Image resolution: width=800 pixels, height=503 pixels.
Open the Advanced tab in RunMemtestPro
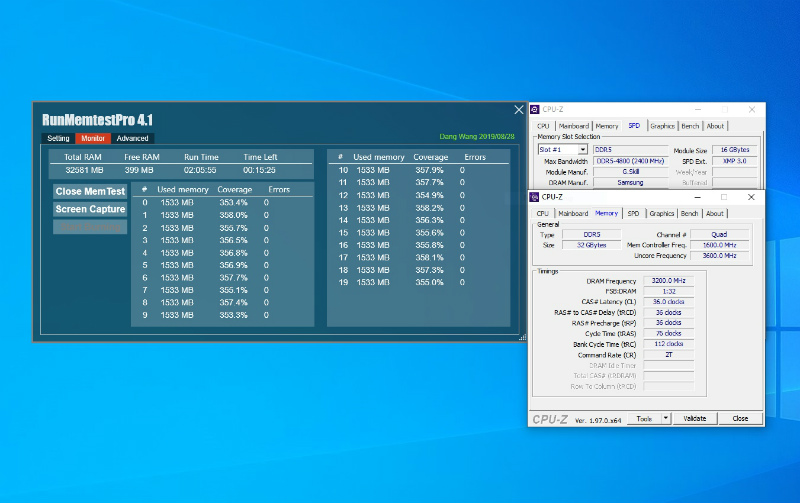(x=132, y=138)
